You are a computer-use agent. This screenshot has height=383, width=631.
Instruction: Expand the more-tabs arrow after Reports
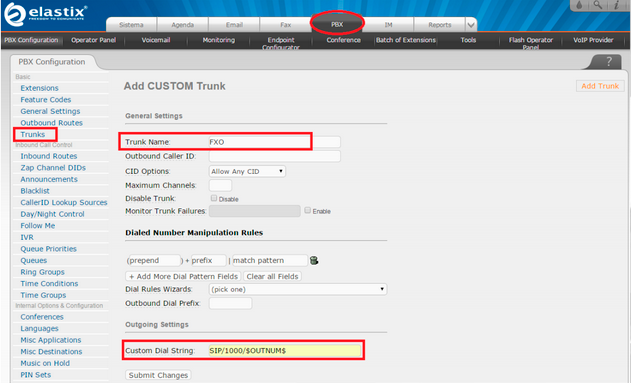[x=471, y=25]
